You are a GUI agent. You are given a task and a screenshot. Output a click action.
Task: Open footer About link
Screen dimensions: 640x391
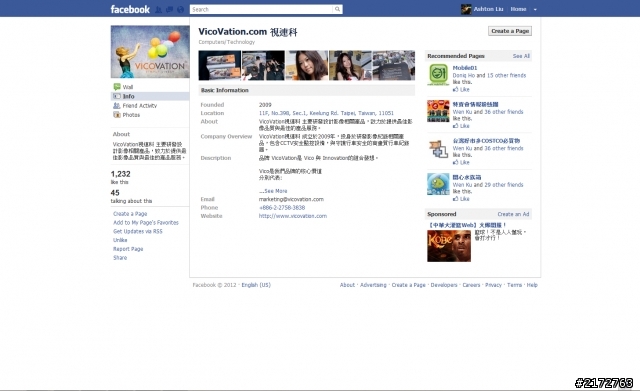tap(347, 285)
